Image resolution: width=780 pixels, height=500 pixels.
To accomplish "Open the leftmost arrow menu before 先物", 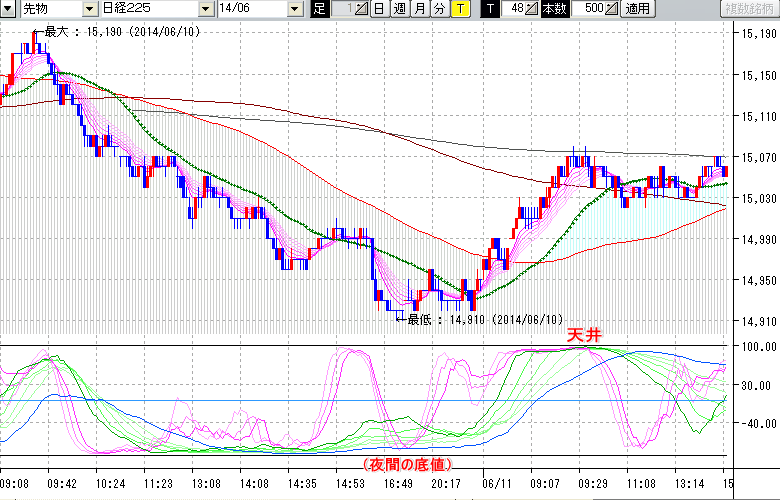I will pyautogui.click(x=9, y=9).
